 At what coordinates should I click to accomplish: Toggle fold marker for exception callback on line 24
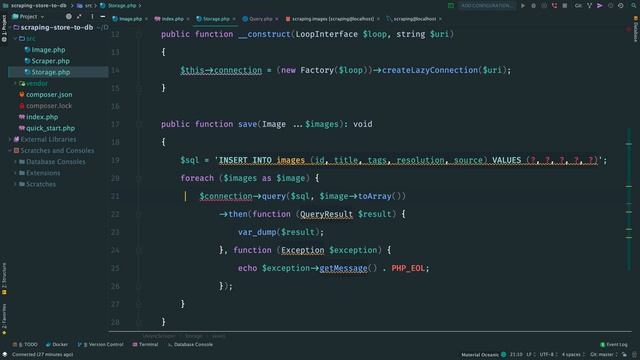[x=139, y=250]
